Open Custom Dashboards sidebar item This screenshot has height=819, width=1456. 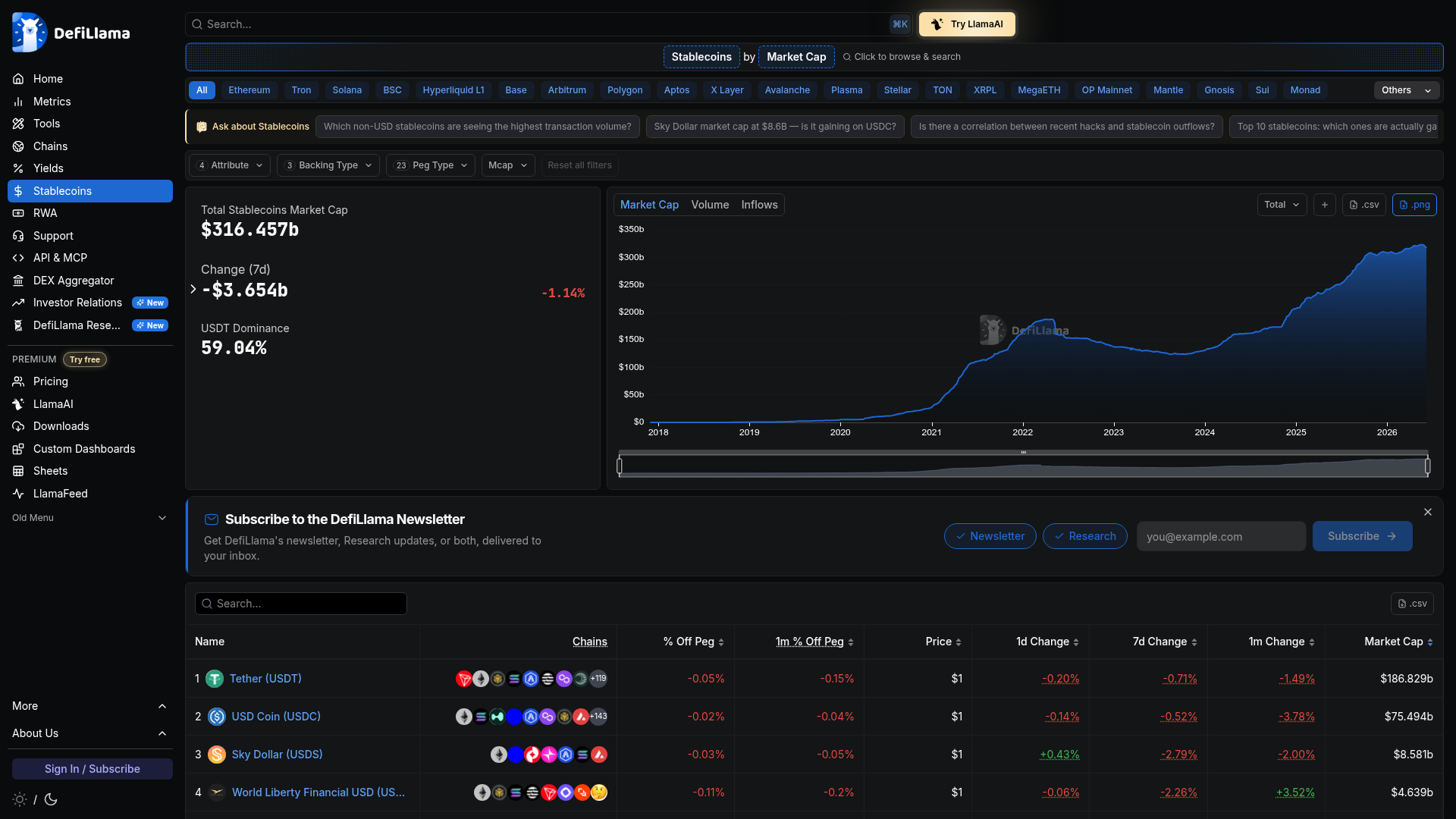[90, 449]
